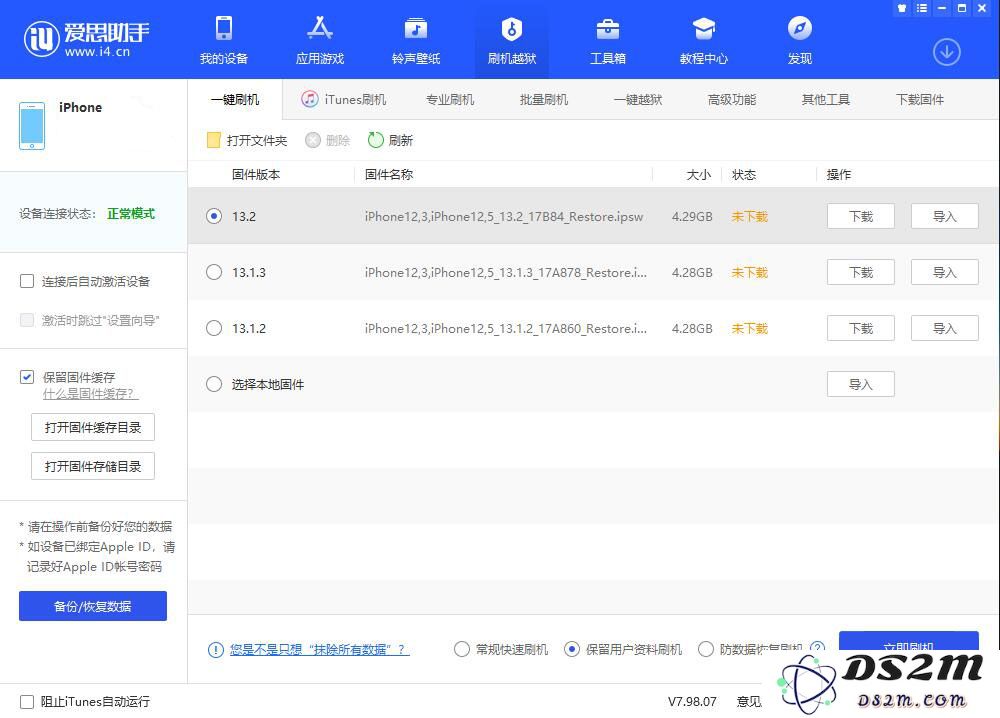
Task: Open 什么是固件缓存? link
Action: (91, 394)
